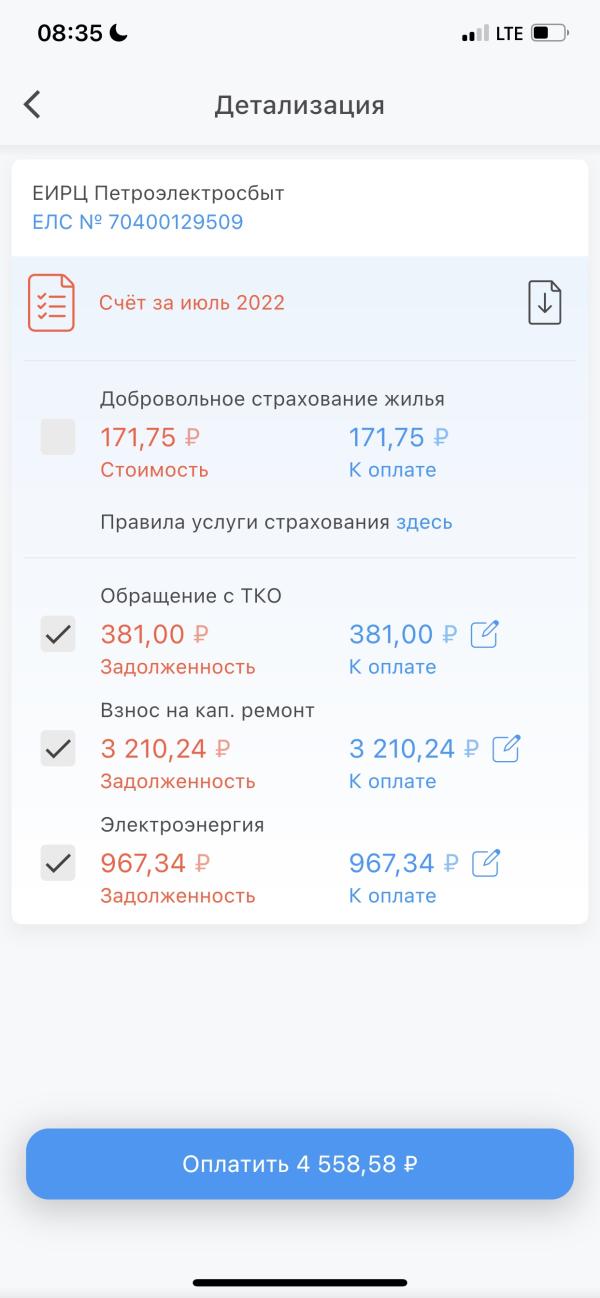Open insurance rules via 'здесь' link
600x1298 pixels.
pos(424,522)
